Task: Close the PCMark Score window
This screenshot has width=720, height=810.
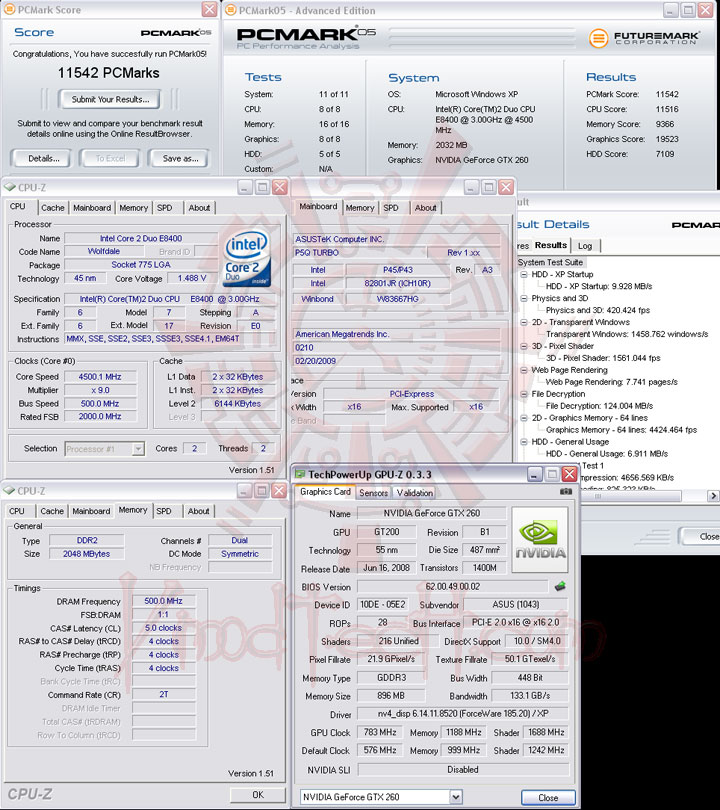Action: tap(209, 9)
